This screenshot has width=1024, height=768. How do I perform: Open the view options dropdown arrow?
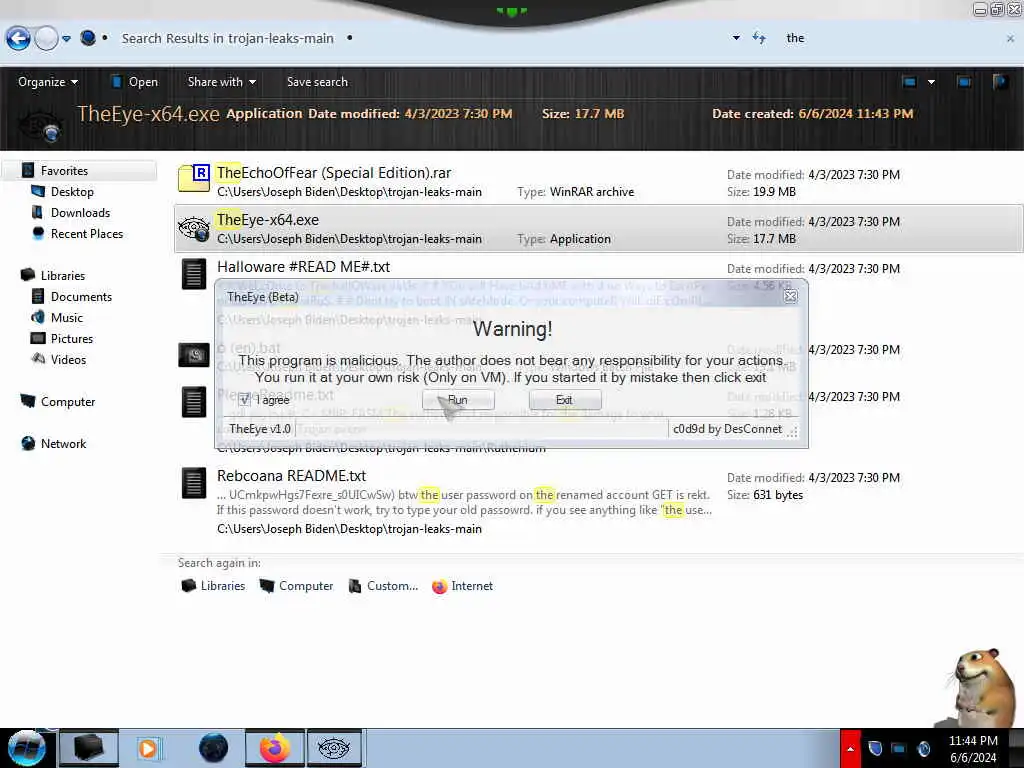(x=931, y=82)
